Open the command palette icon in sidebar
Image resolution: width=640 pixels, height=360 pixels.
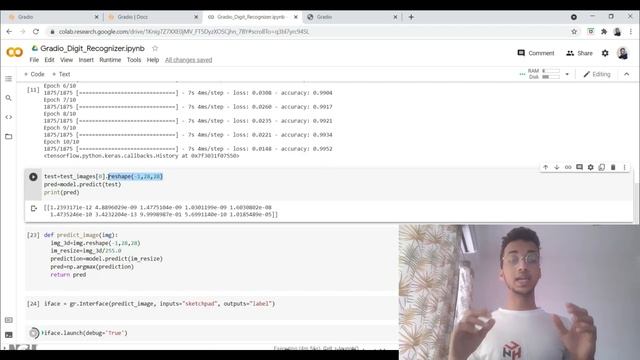coord(9,320)
